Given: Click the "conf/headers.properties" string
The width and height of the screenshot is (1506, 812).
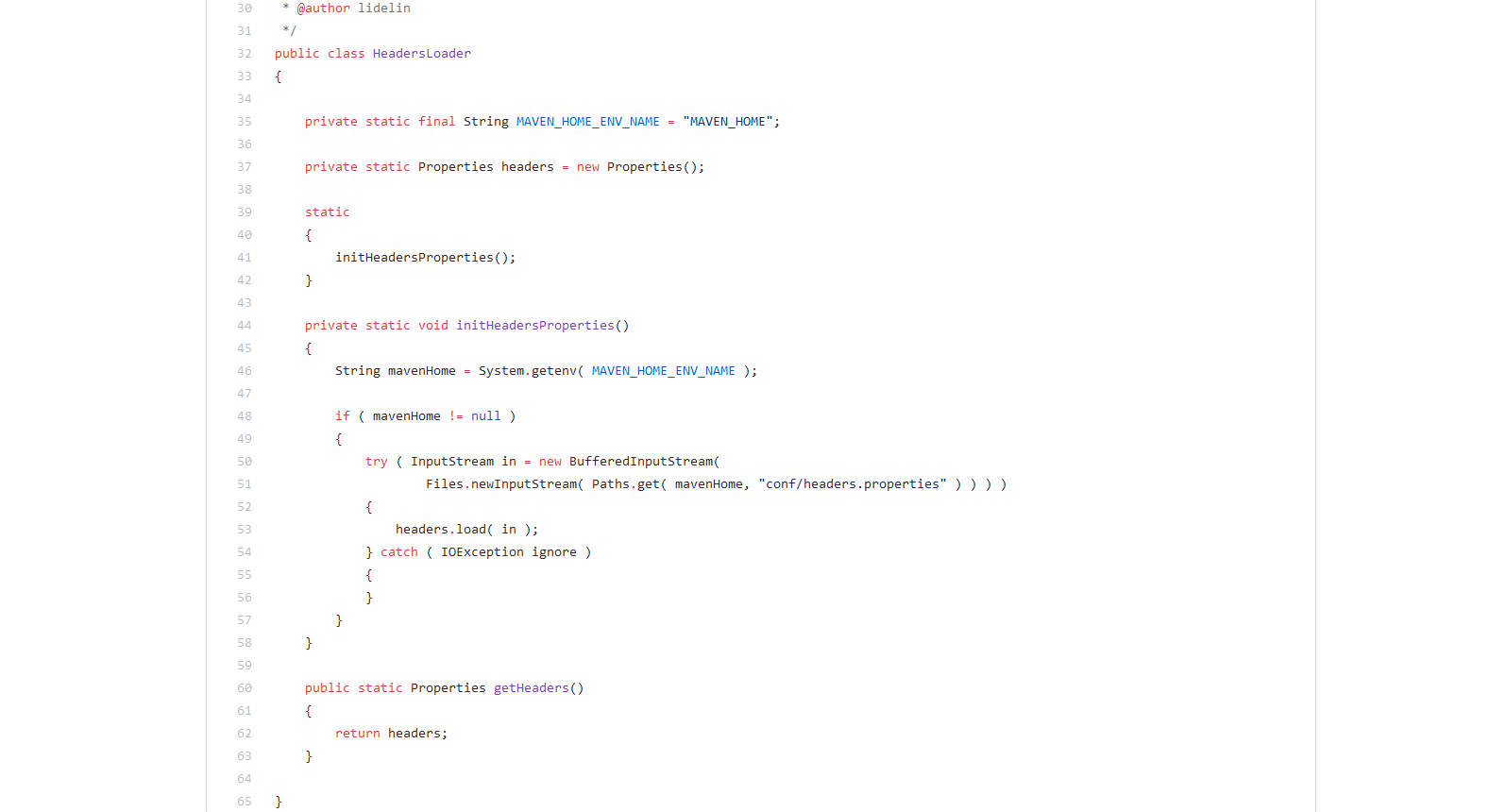Looking at the screenshot, I should pyautogui.click(x=852, y=484).
